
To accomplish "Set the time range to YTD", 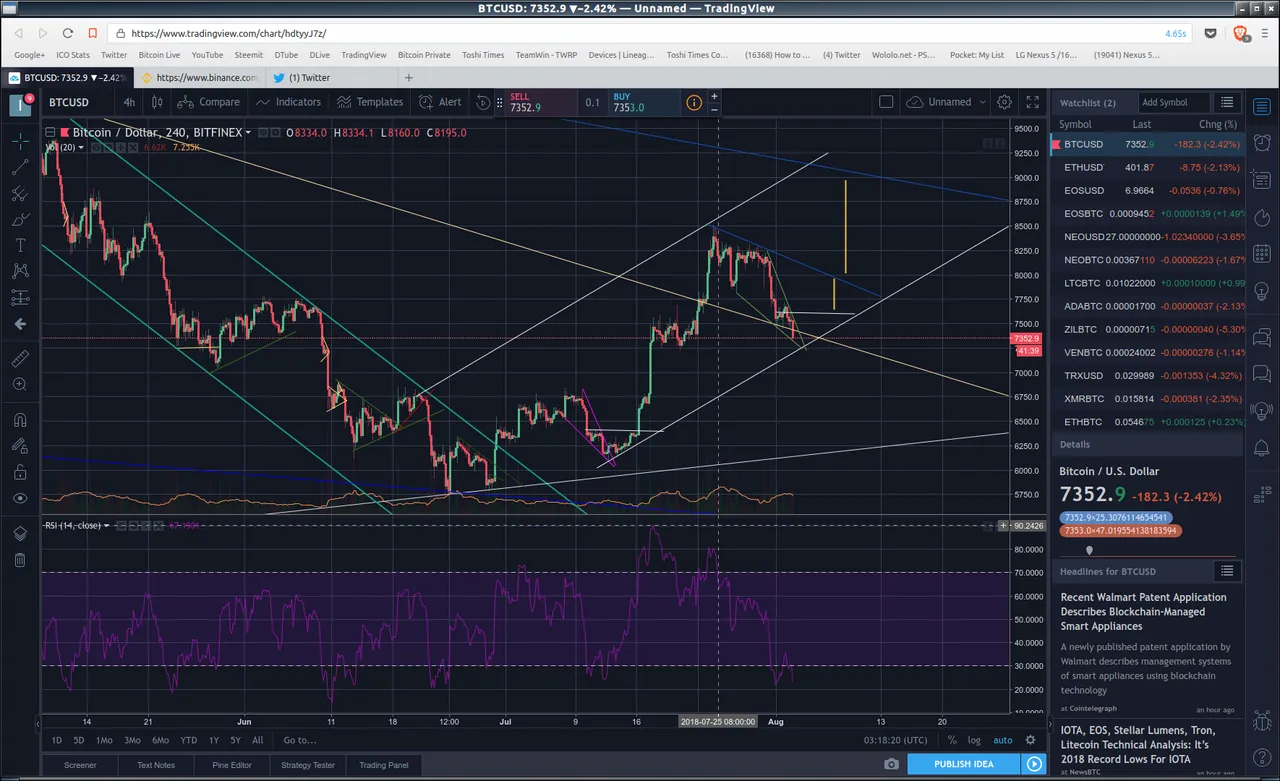I will [188, 740].
